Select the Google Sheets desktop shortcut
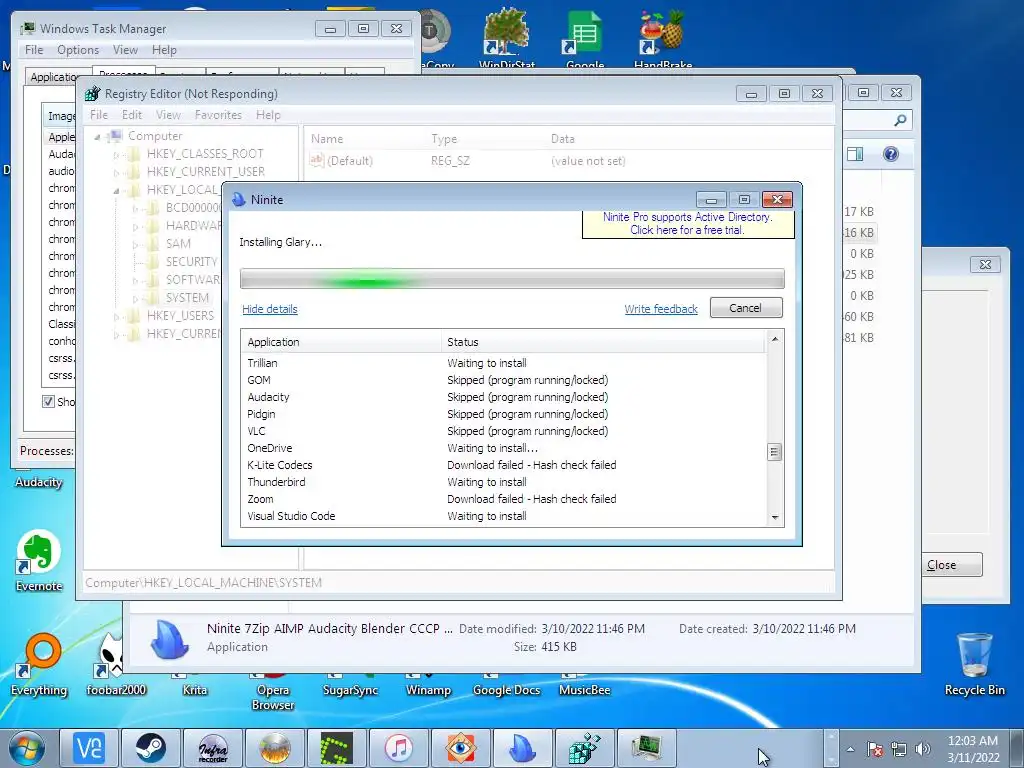1024x768 pixels. tap(584, 37)
